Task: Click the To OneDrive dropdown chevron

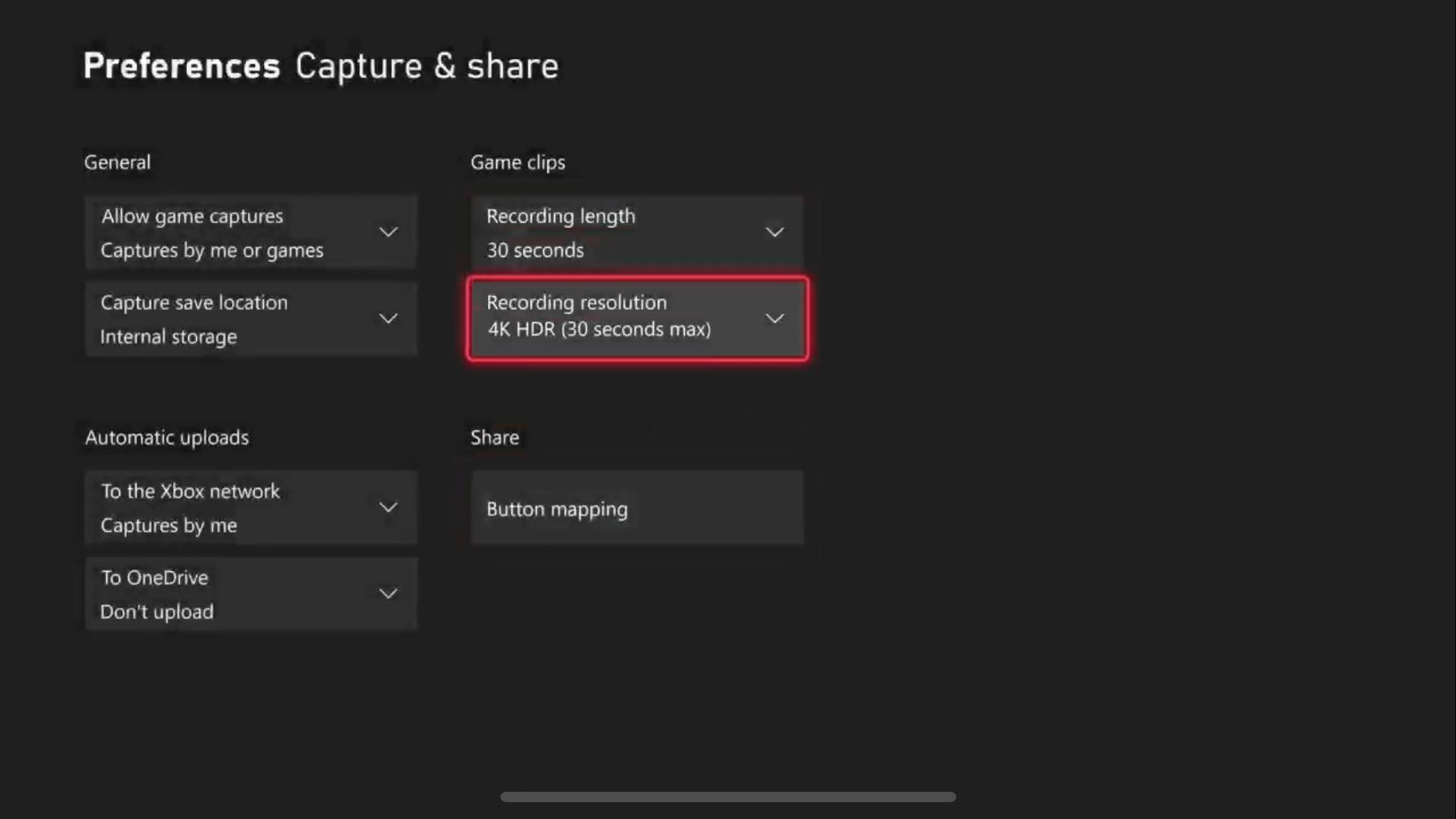Action: coord(388,593)
